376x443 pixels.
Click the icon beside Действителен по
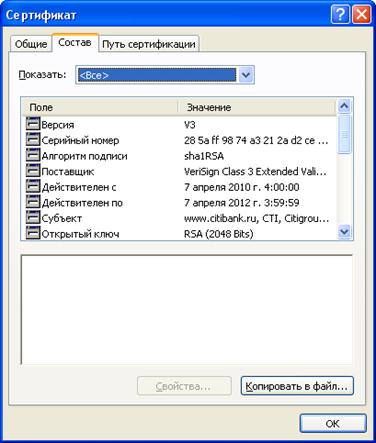pyautogui.click(x=33, y=202)
